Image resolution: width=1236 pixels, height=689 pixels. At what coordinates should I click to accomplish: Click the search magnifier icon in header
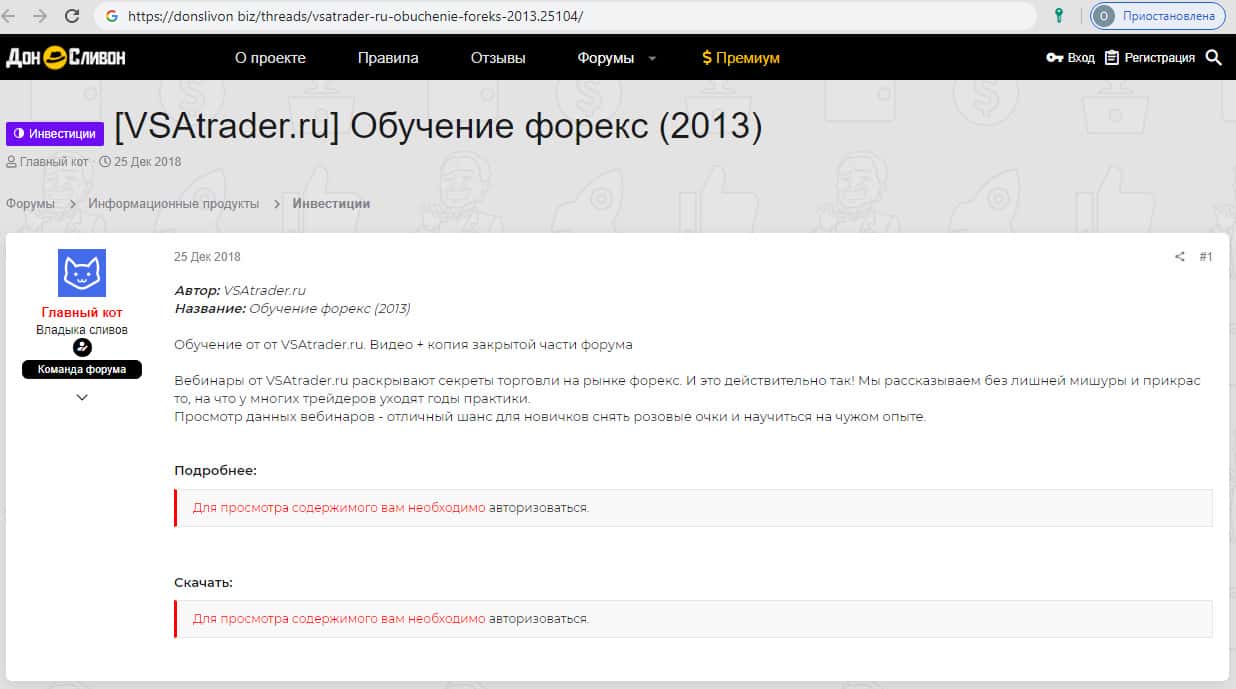(1214, 58)
